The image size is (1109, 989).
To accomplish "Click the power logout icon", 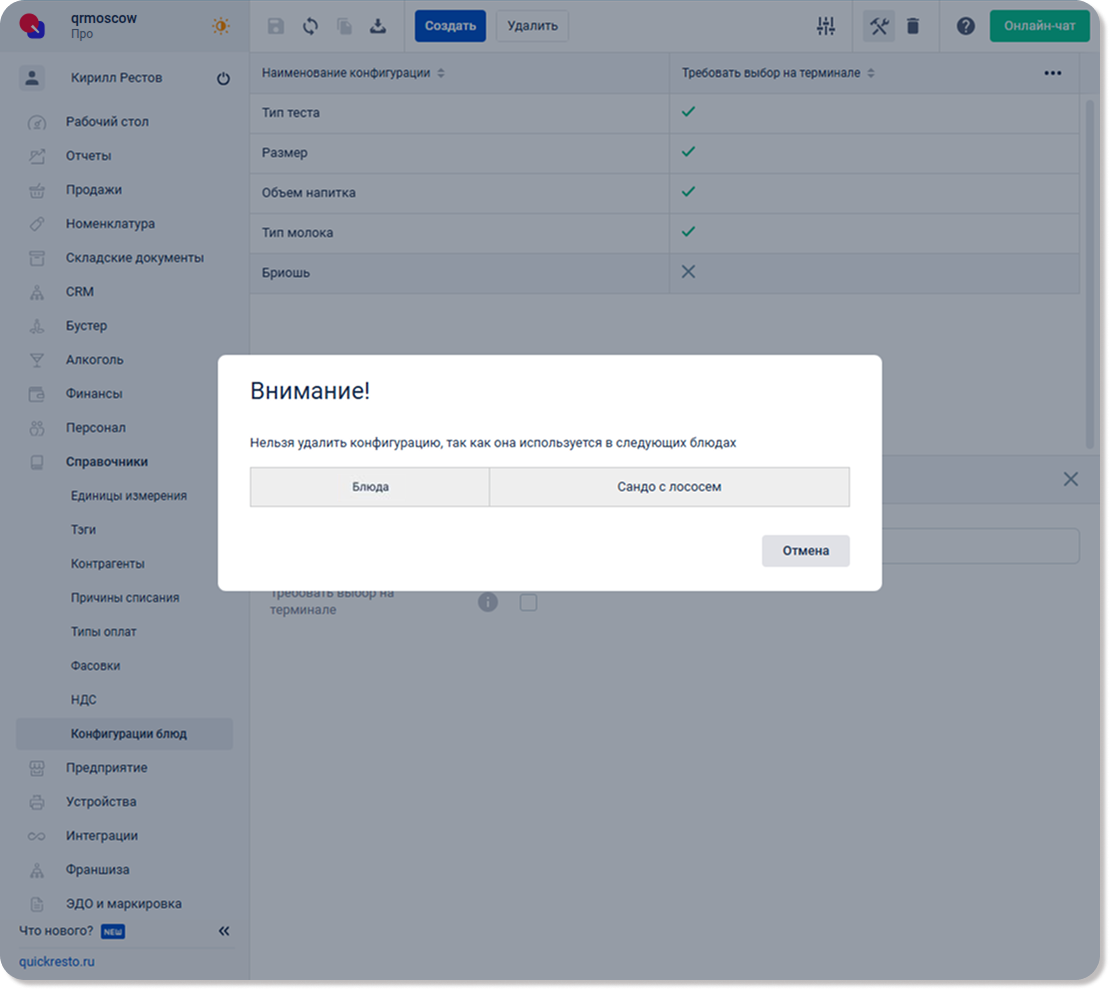I will tap(223, 79).
